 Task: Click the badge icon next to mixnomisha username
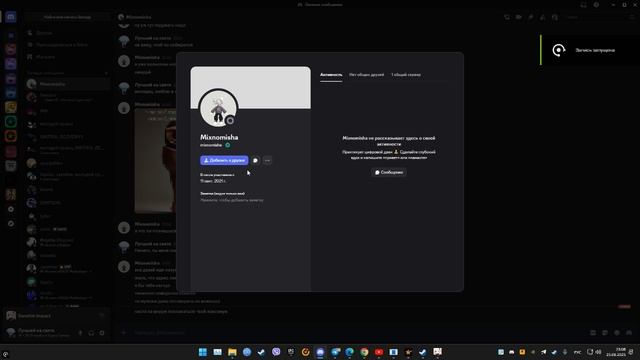click(x=228, y=145)
